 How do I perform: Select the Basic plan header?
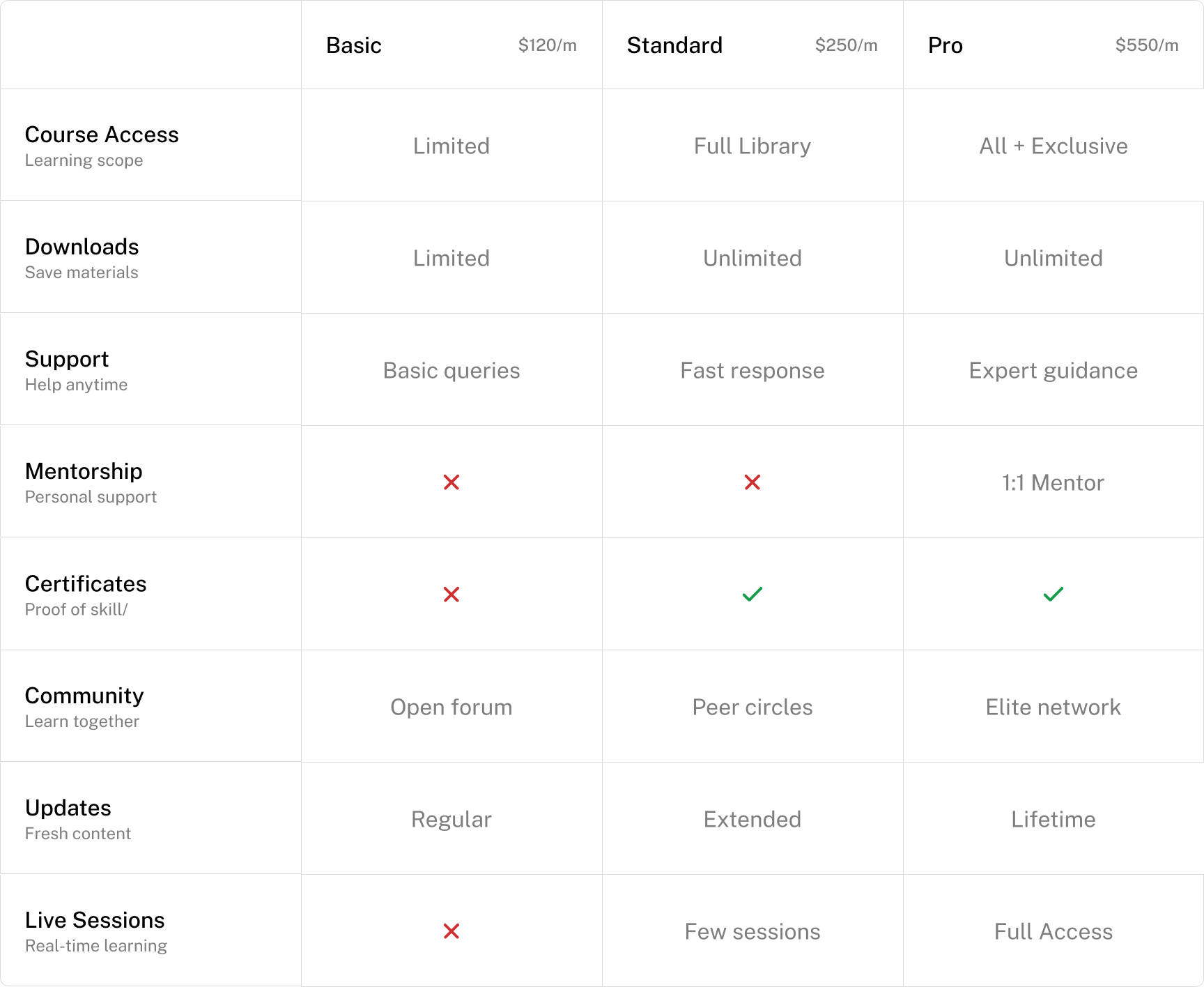coord(354,45)
